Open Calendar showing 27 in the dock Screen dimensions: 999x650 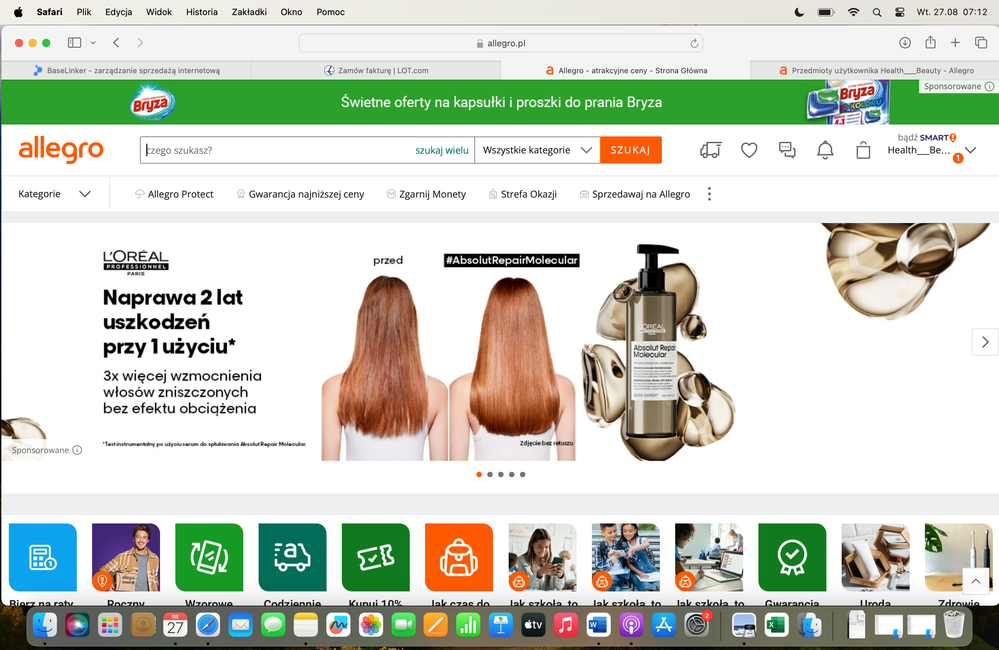click(x=175, y=626)
